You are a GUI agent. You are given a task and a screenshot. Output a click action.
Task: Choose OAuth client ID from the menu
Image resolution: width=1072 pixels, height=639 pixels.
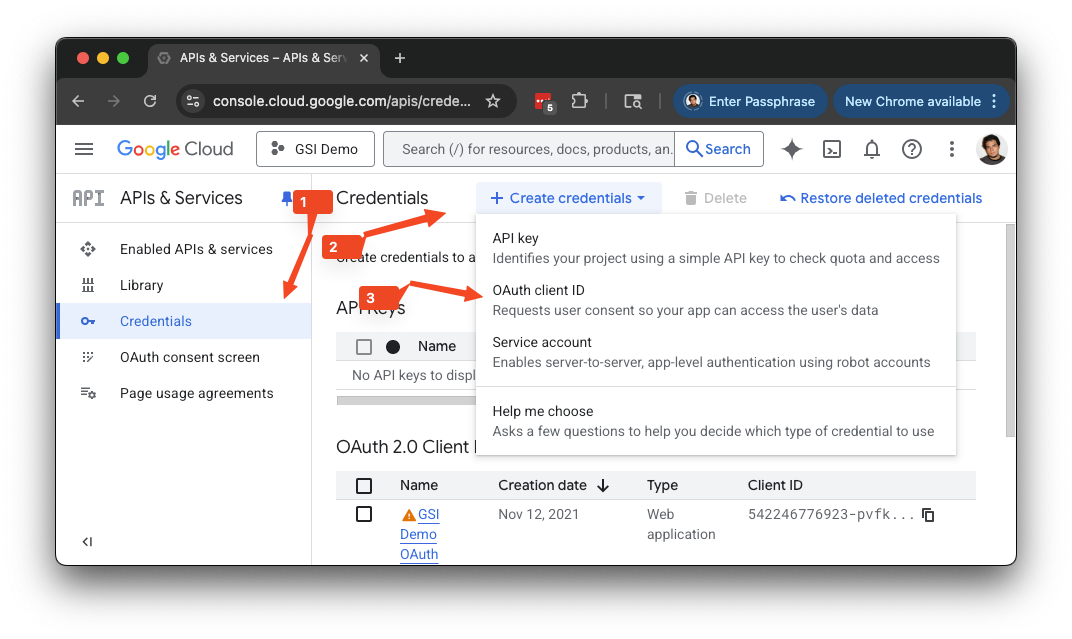(x=538, y=291)
